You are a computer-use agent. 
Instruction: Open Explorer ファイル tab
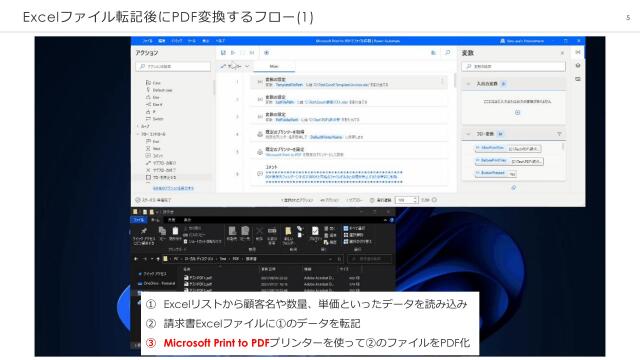click(139, 220)
